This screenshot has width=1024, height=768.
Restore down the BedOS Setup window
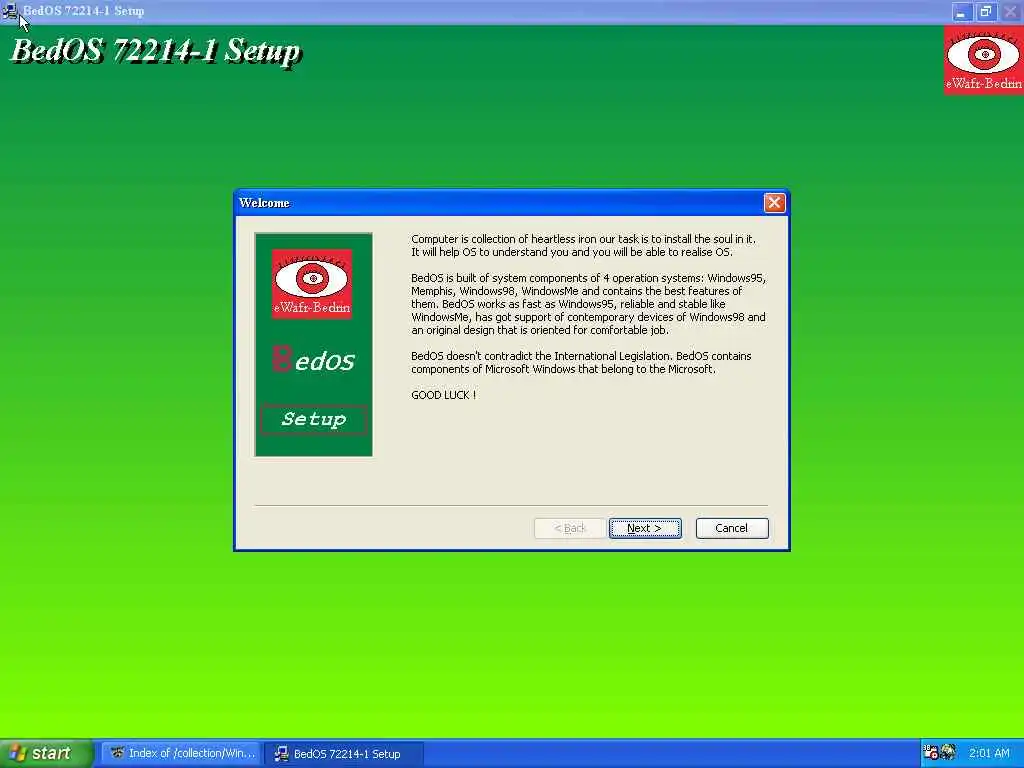[985, 12]
